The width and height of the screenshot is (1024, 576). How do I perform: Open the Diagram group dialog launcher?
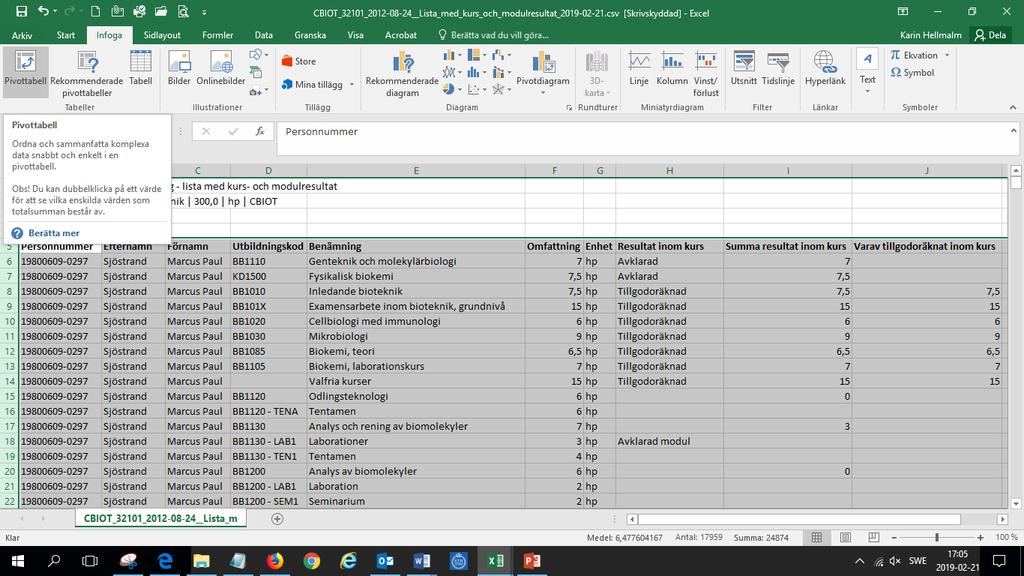click(569, 108)
